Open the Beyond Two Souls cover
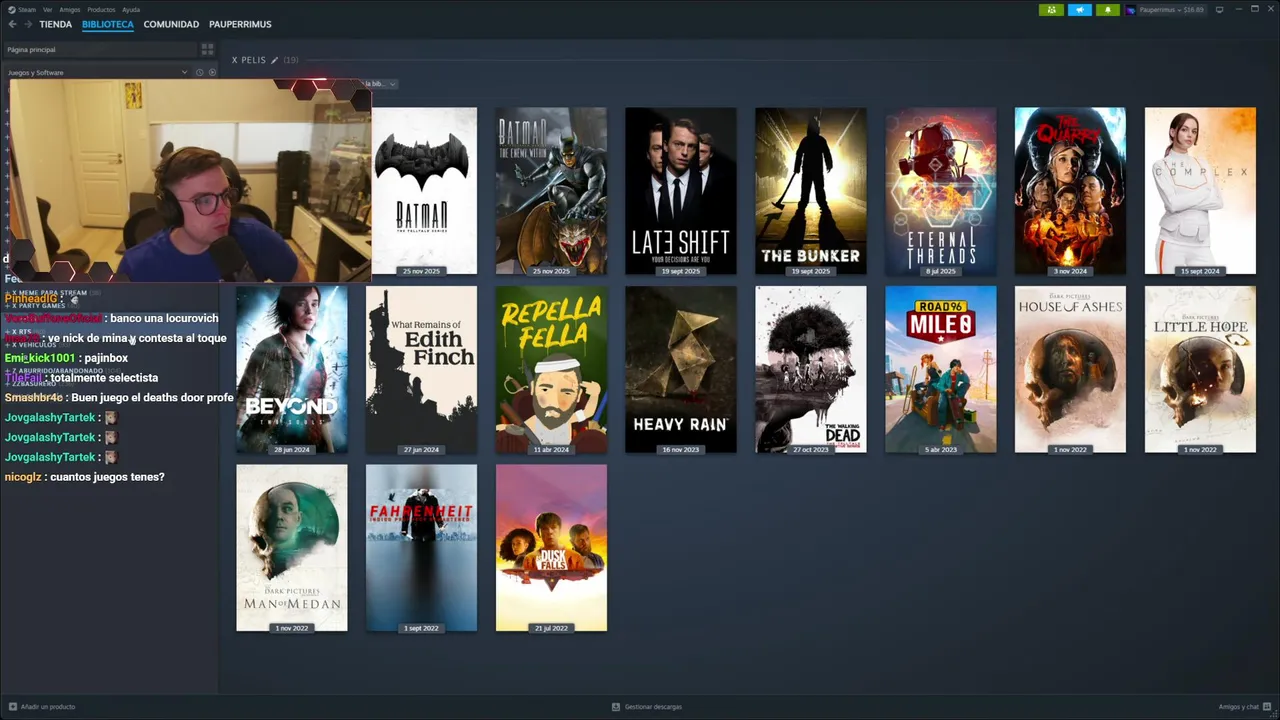This screenshot has width=1280, height=720. coord(292,370)
